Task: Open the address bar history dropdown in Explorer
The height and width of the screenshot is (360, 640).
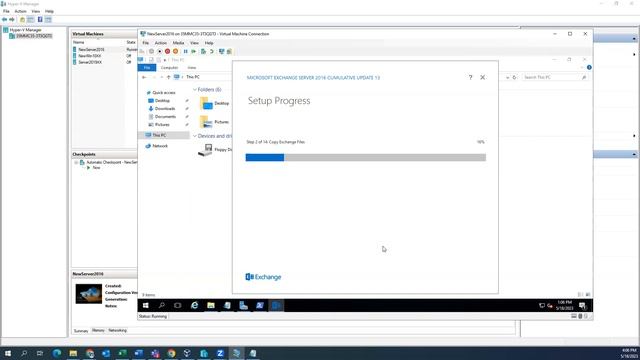Action: click(x=507, y=77)
